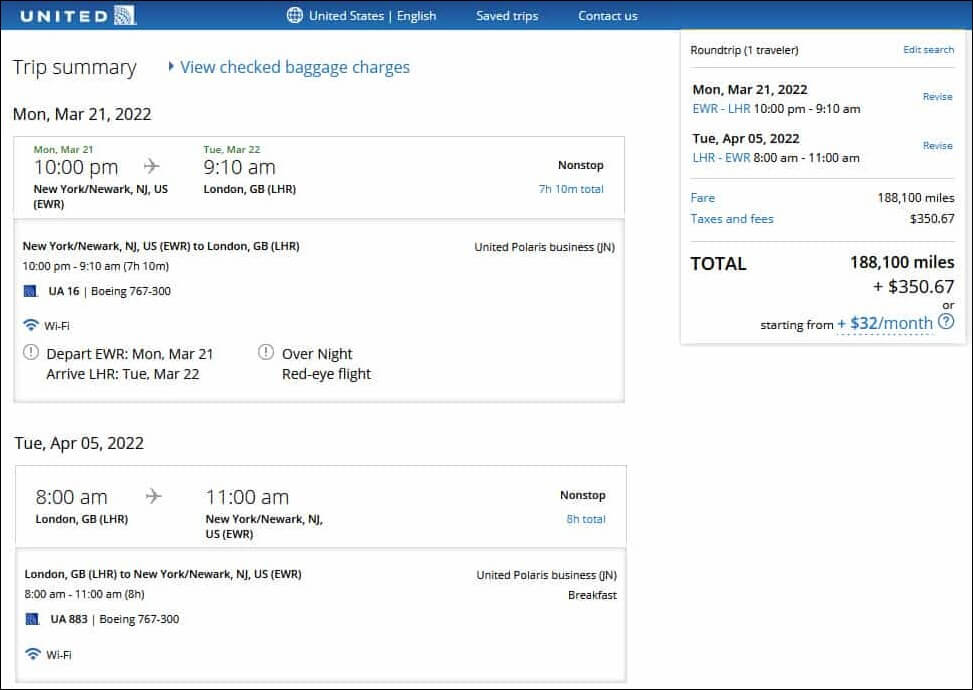Click the help question mark next to $32/month
973x690 pixels.
(x=946, y=321)
